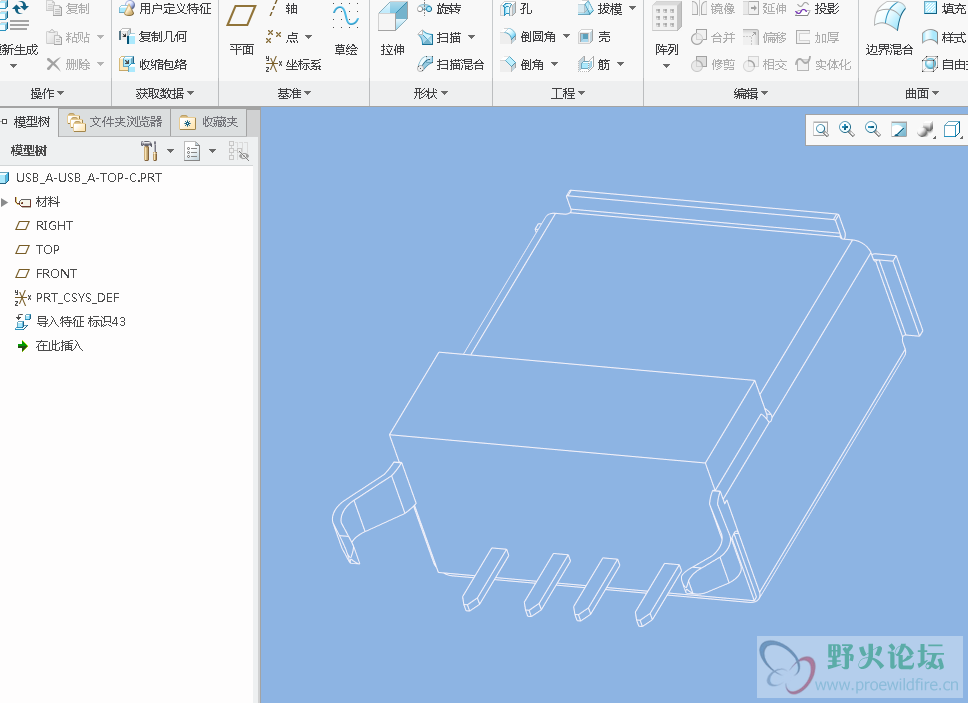Choose the 点 (Point) datum tool
The height and width of the screenshot is (703, 968).
point(283,37)
